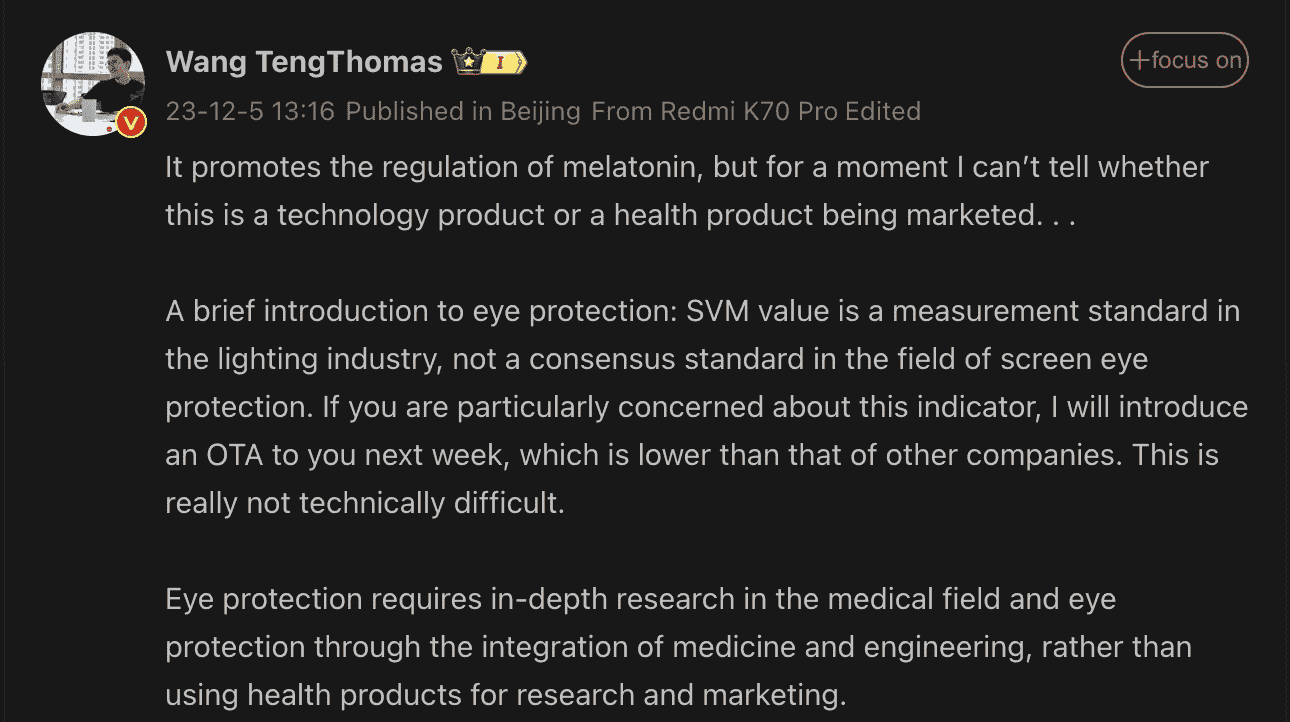Click the 23-12-5 13:16 post timestamp

(x=250, y=111)
